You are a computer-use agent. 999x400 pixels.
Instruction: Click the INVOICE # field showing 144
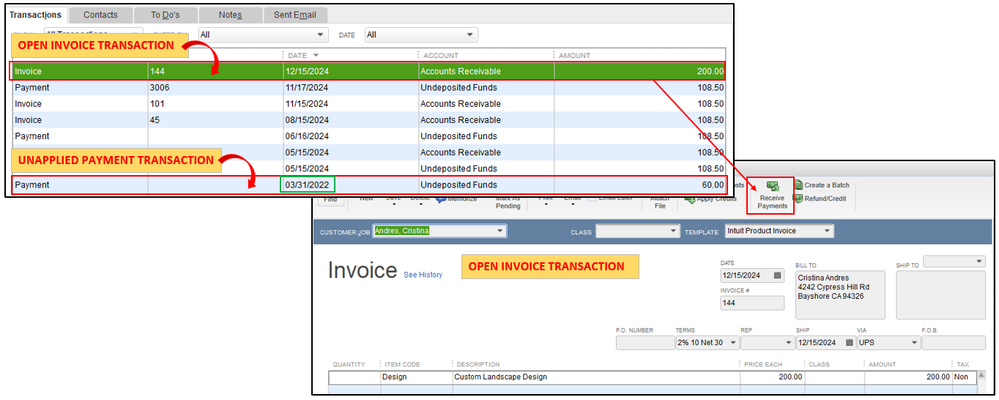pos(752,303)
